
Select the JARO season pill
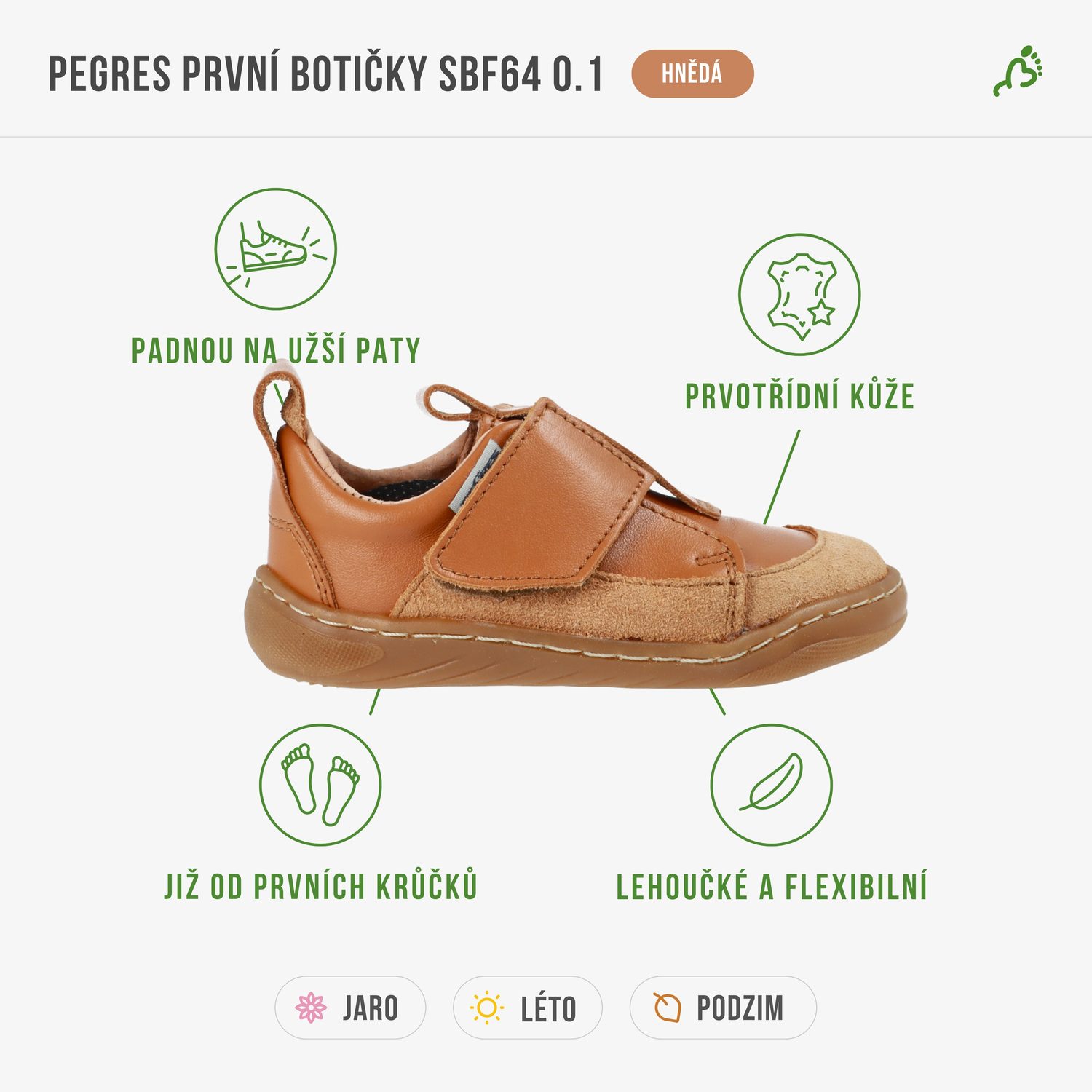[x=350, y=1008]
